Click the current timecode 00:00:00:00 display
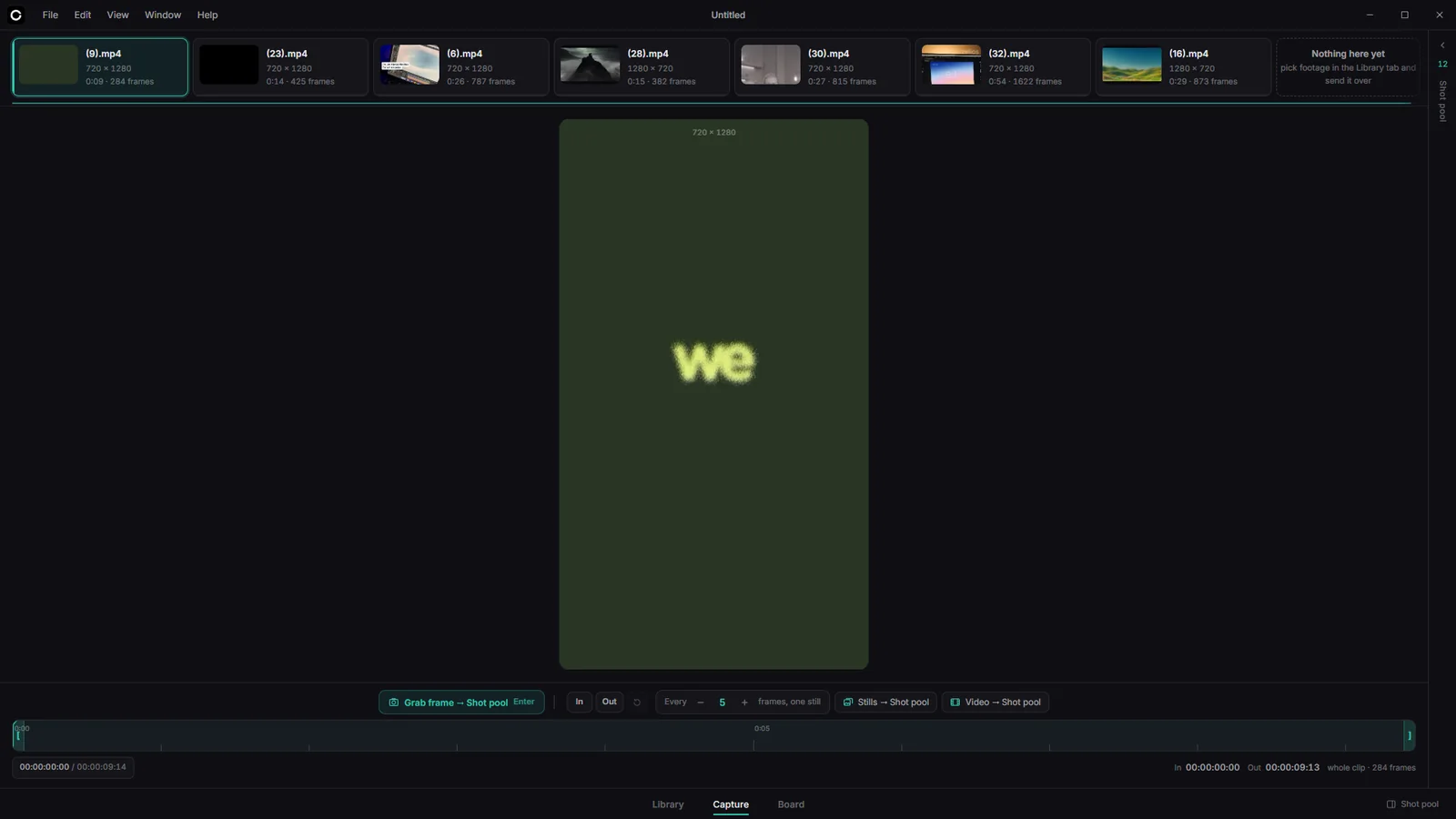The image size is (1456, 819). 45,767
